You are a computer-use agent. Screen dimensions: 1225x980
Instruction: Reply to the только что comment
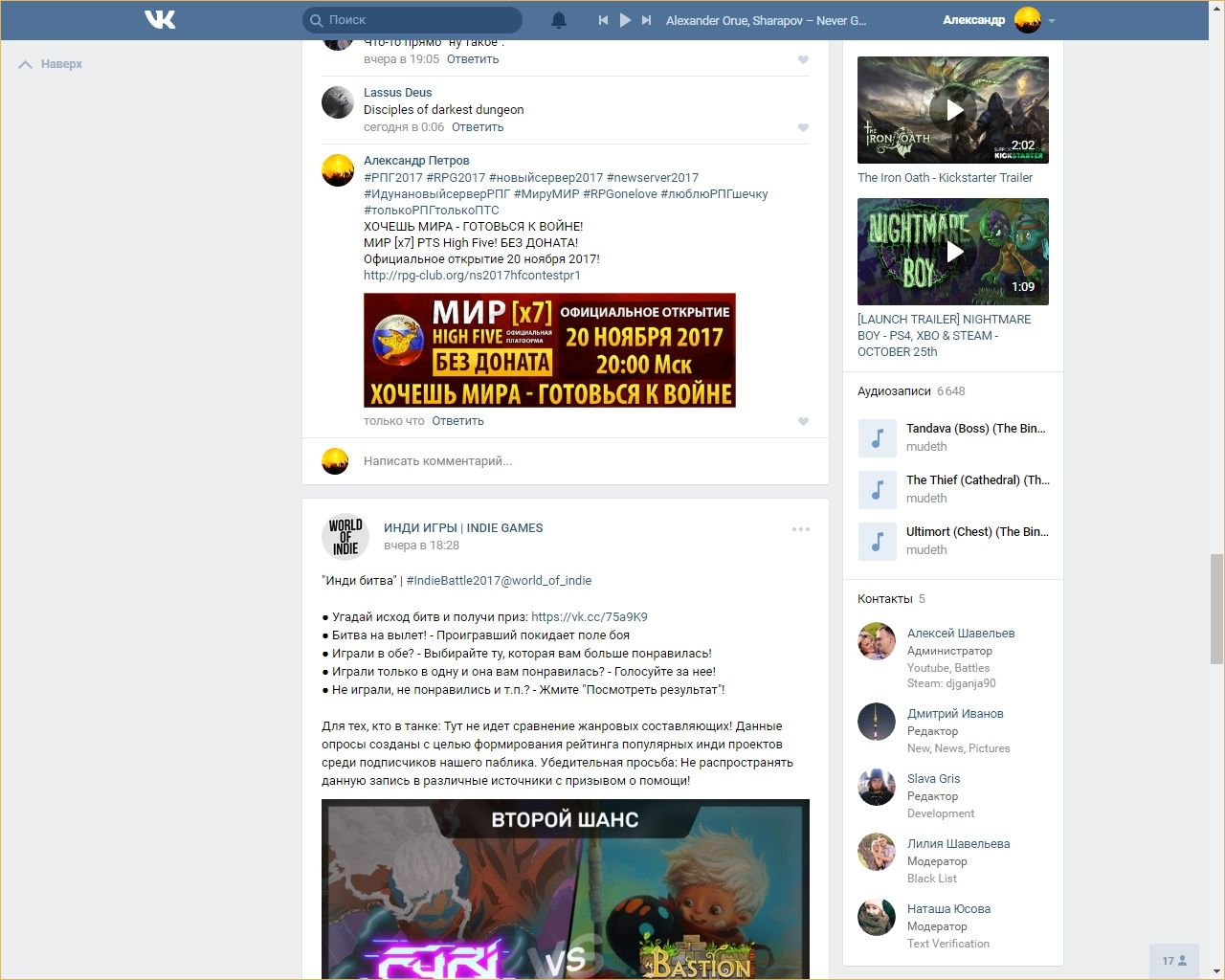457,421
